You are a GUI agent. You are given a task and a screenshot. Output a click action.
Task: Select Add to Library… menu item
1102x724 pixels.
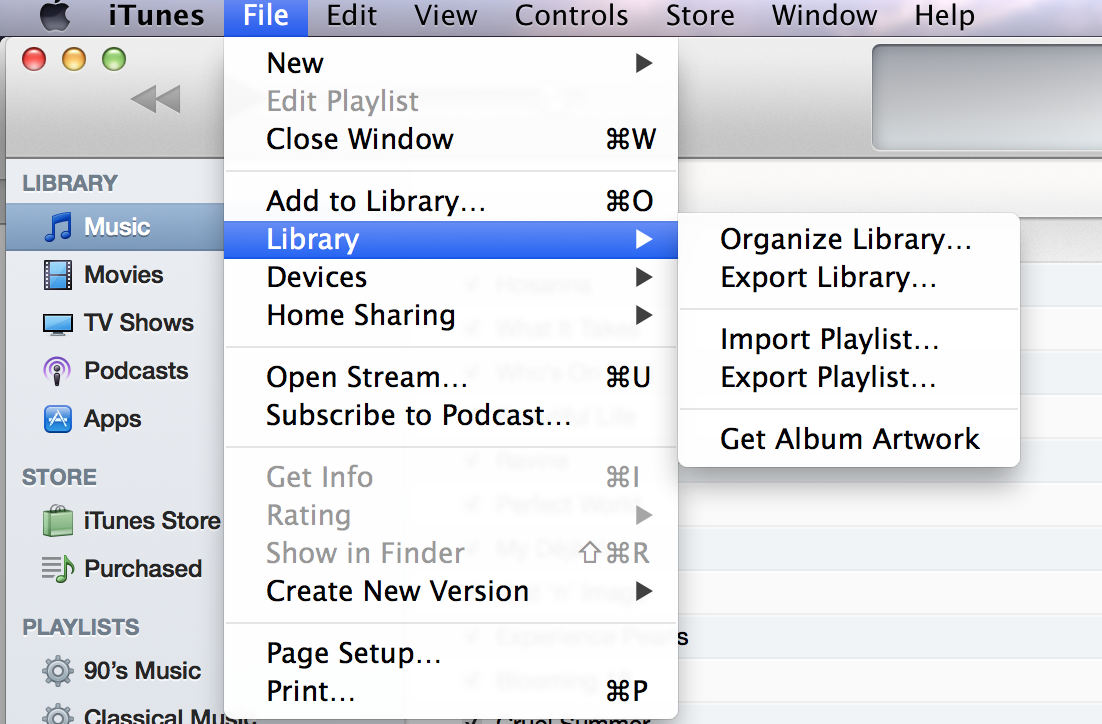376,202
